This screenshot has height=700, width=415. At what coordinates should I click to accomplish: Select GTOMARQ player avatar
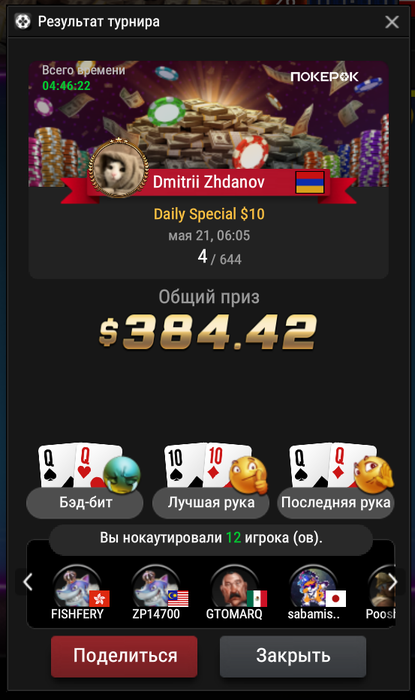coord(235,587)
